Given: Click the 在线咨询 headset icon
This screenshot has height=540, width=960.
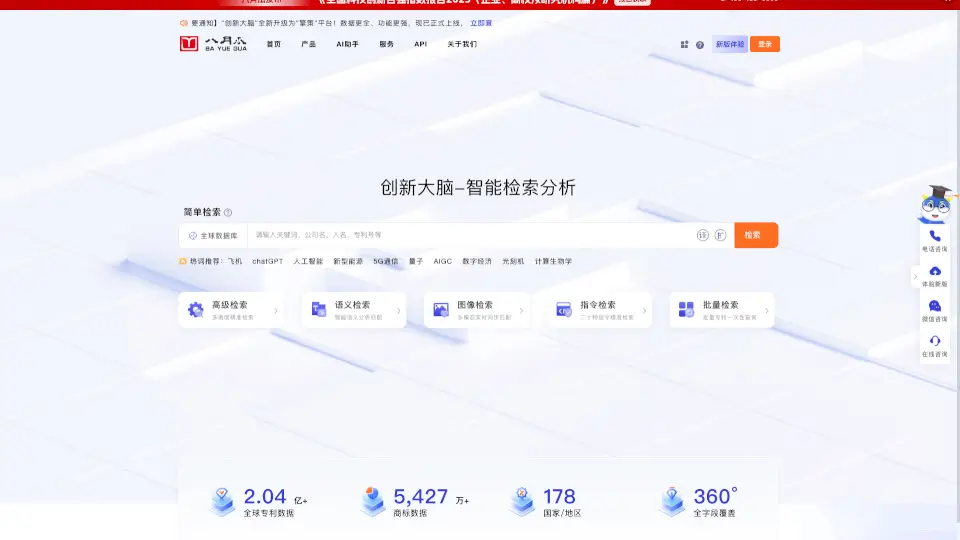Looking at the screenshot, I should pos(935,341).
